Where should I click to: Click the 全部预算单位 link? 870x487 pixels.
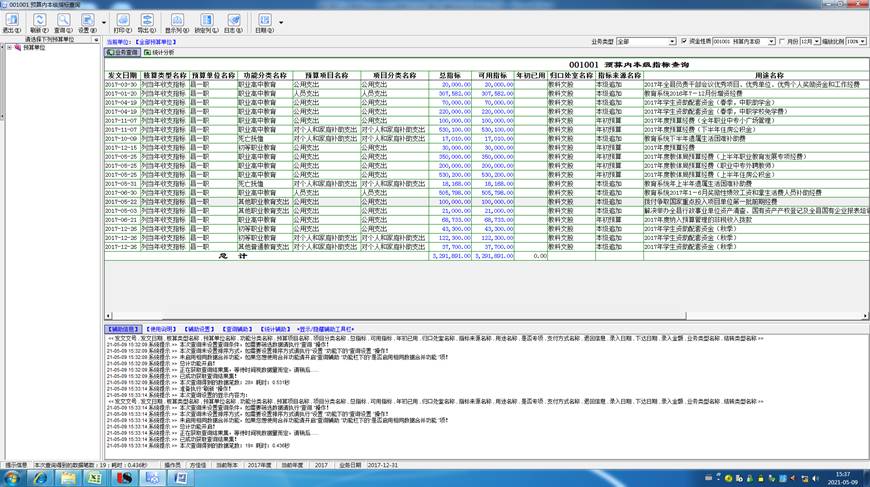[156, 42]
